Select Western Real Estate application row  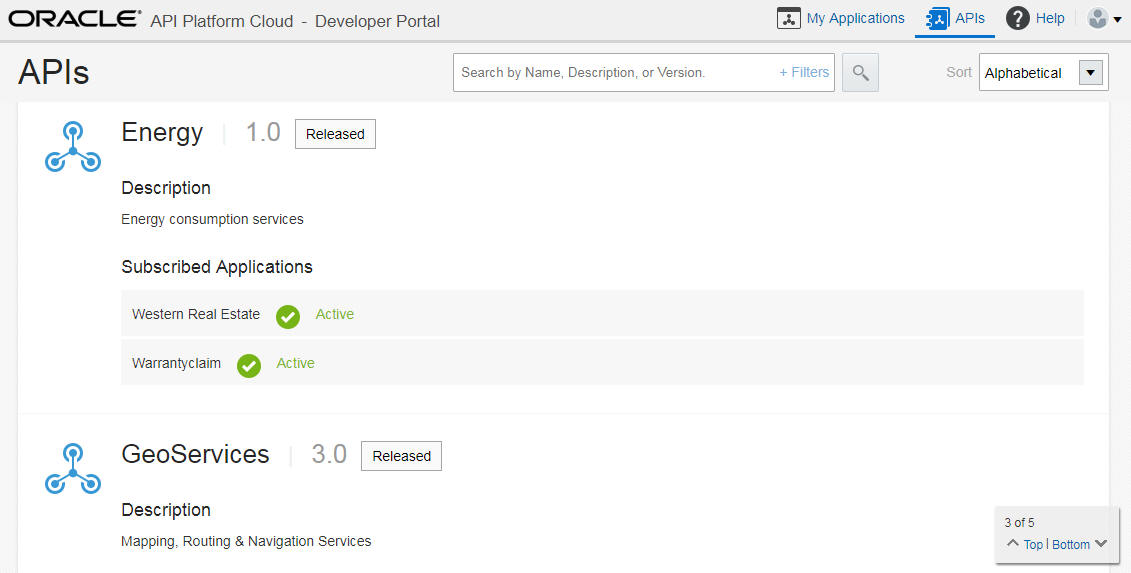602,314
